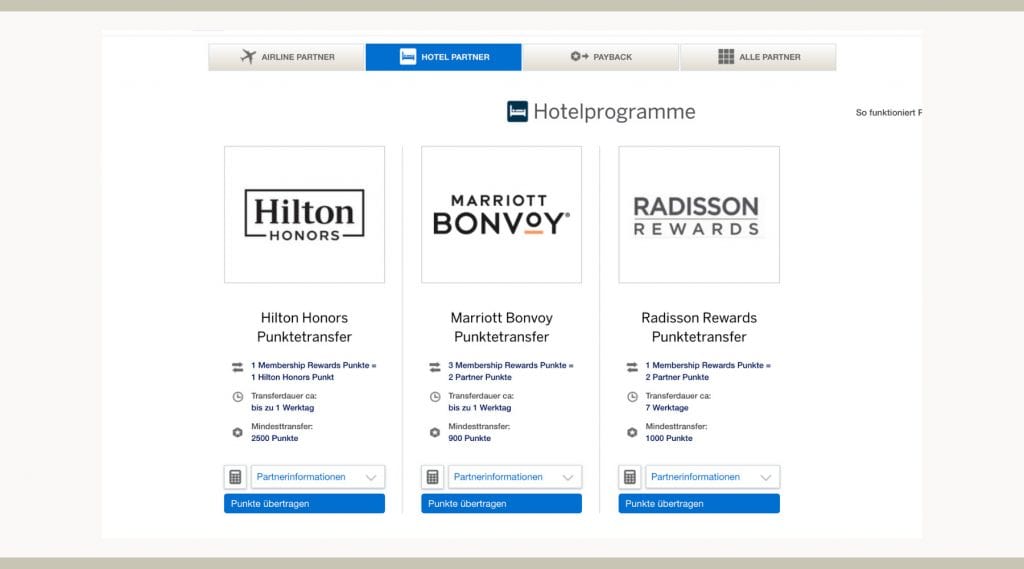
Task: Click '900 Punkte' minimum transfer value
Action: click(x=470, y=438)
